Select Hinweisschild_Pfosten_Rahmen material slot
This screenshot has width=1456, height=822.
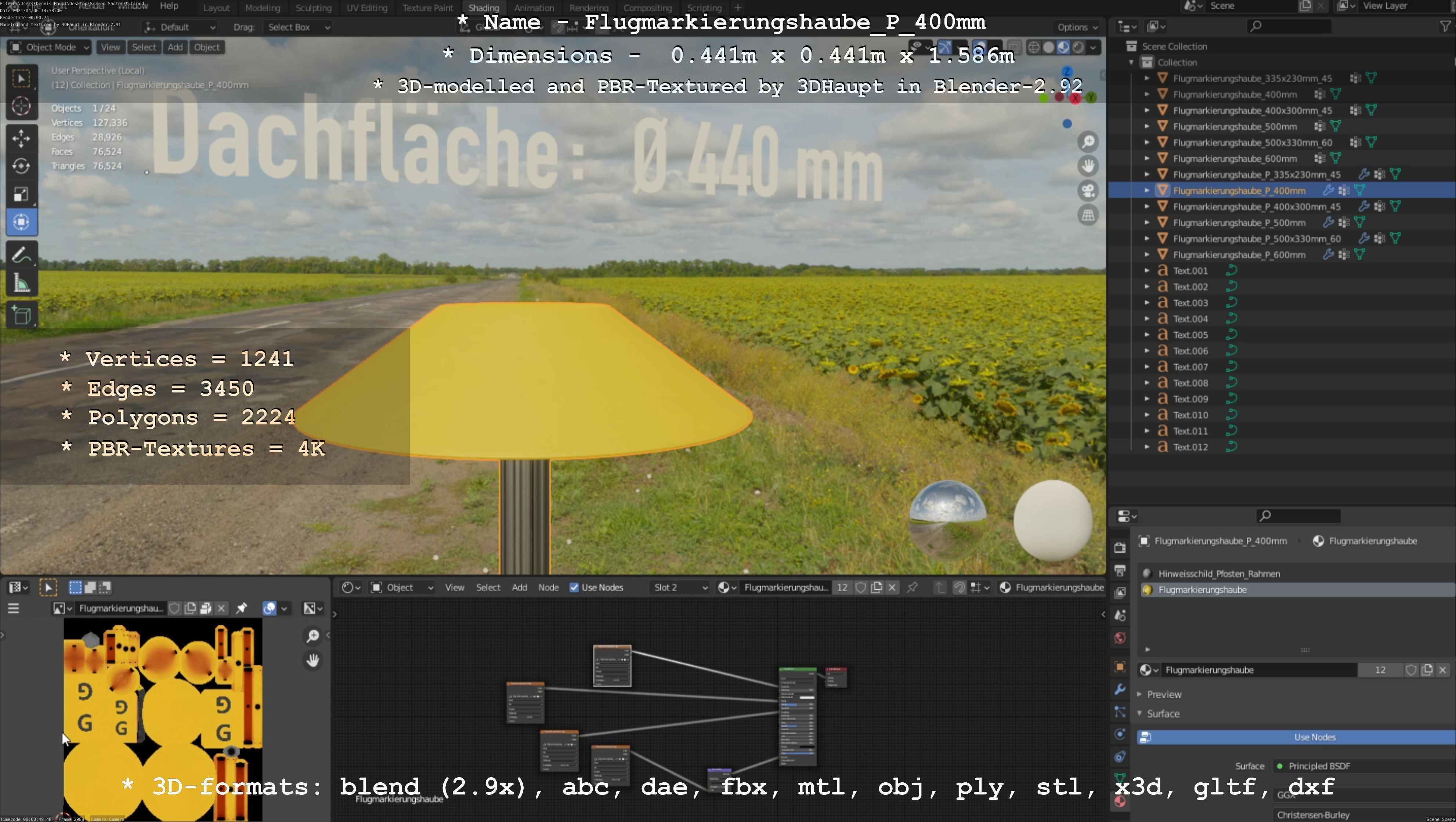point(1297,574)
